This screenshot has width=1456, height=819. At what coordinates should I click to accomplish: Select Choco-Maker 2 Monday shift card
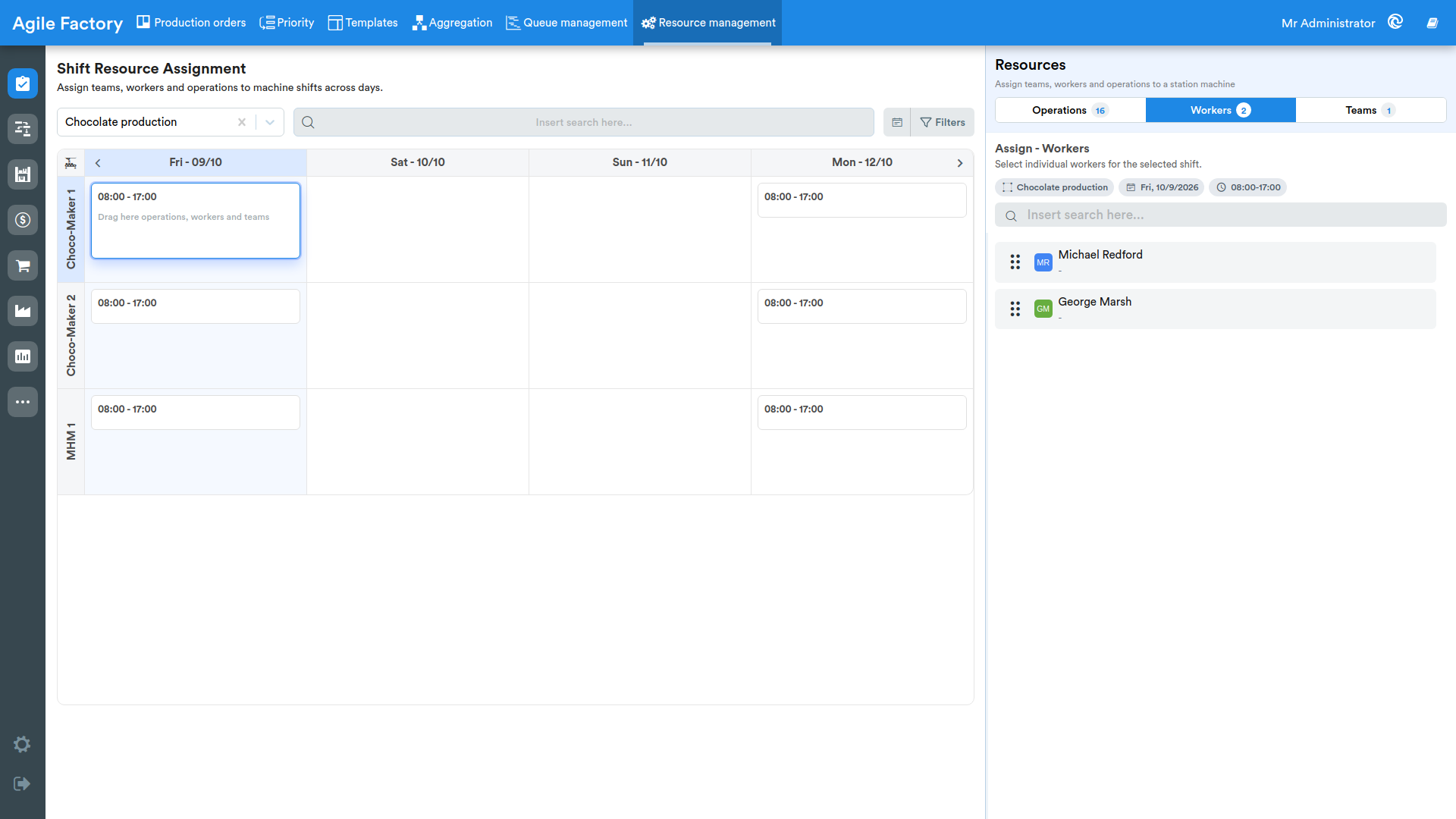(861, 306)
